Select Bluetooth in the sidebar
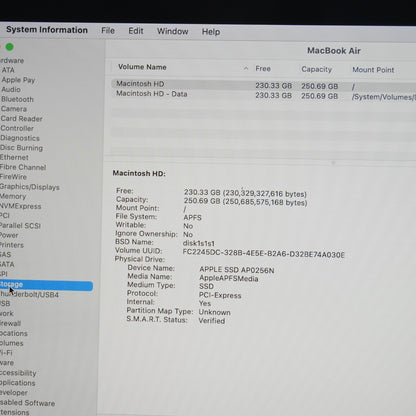The image size is (416, 416). [x=17, y=99]
